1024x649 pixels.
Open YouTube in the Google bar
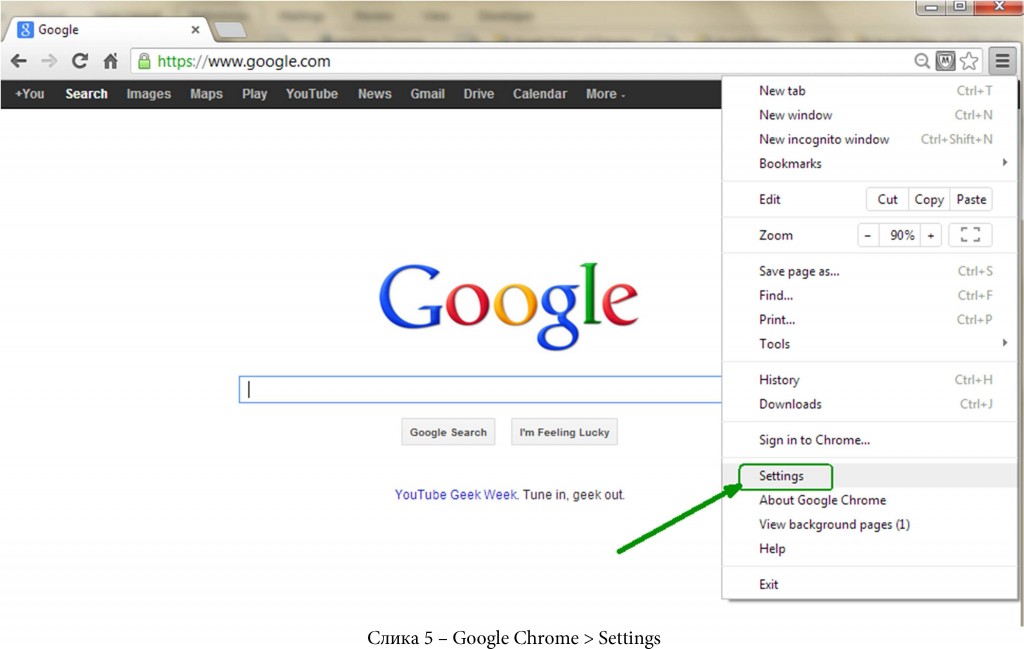[312, 94]
